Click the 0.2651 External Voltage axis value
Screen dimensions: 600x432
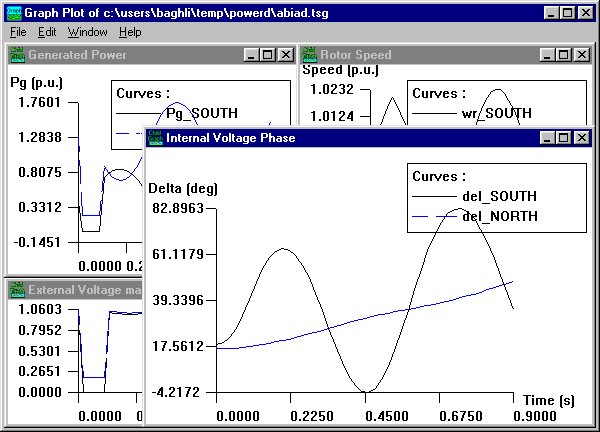tap(40, 371)
